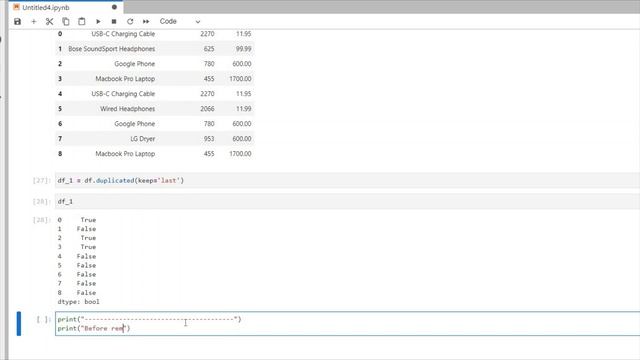640x360 pixels.
Task: Click the 11.99 price value
Action: (243, 109)
